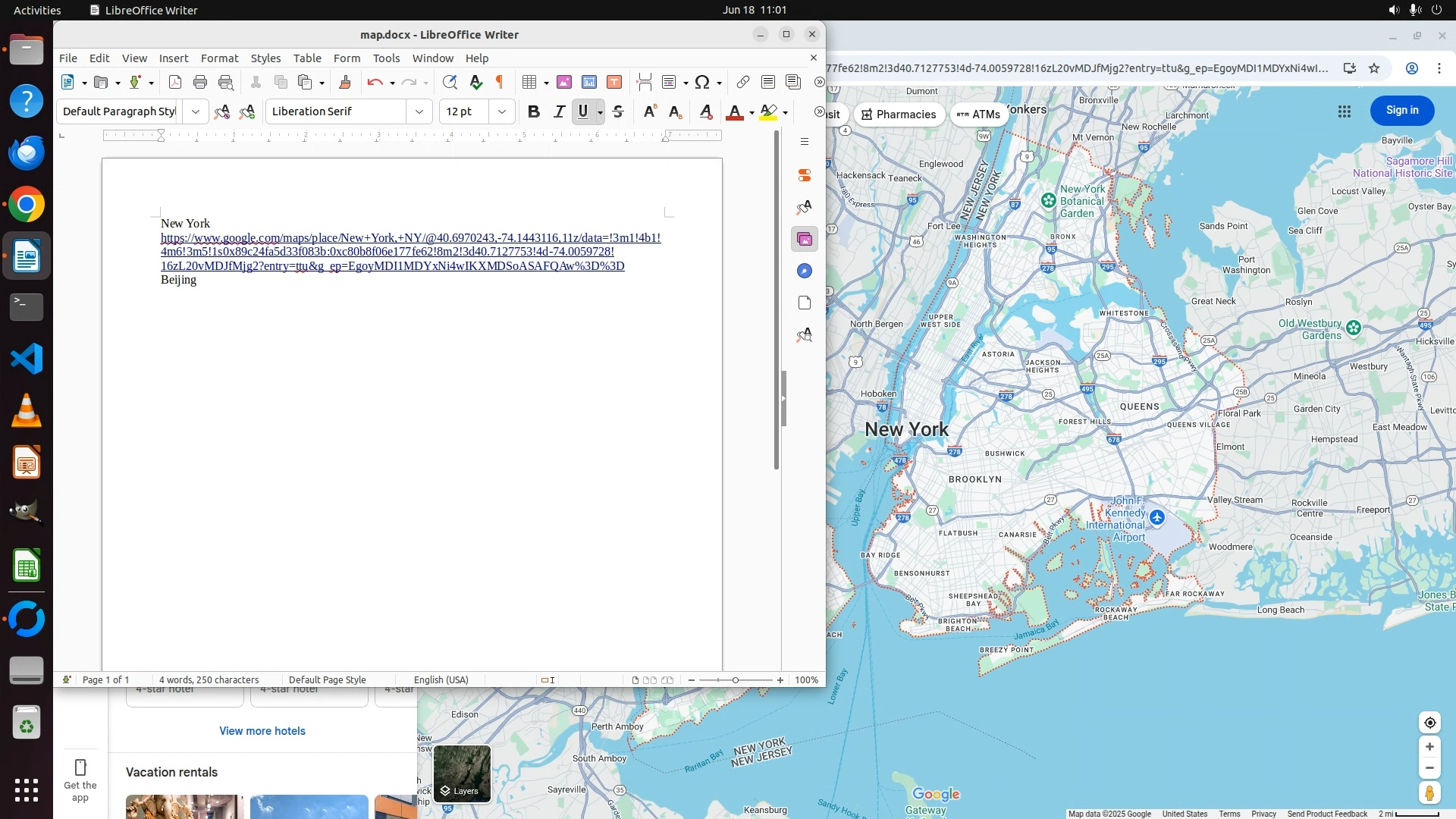
Task: Open the font size dropdown
Action: [x=502, y=112]
